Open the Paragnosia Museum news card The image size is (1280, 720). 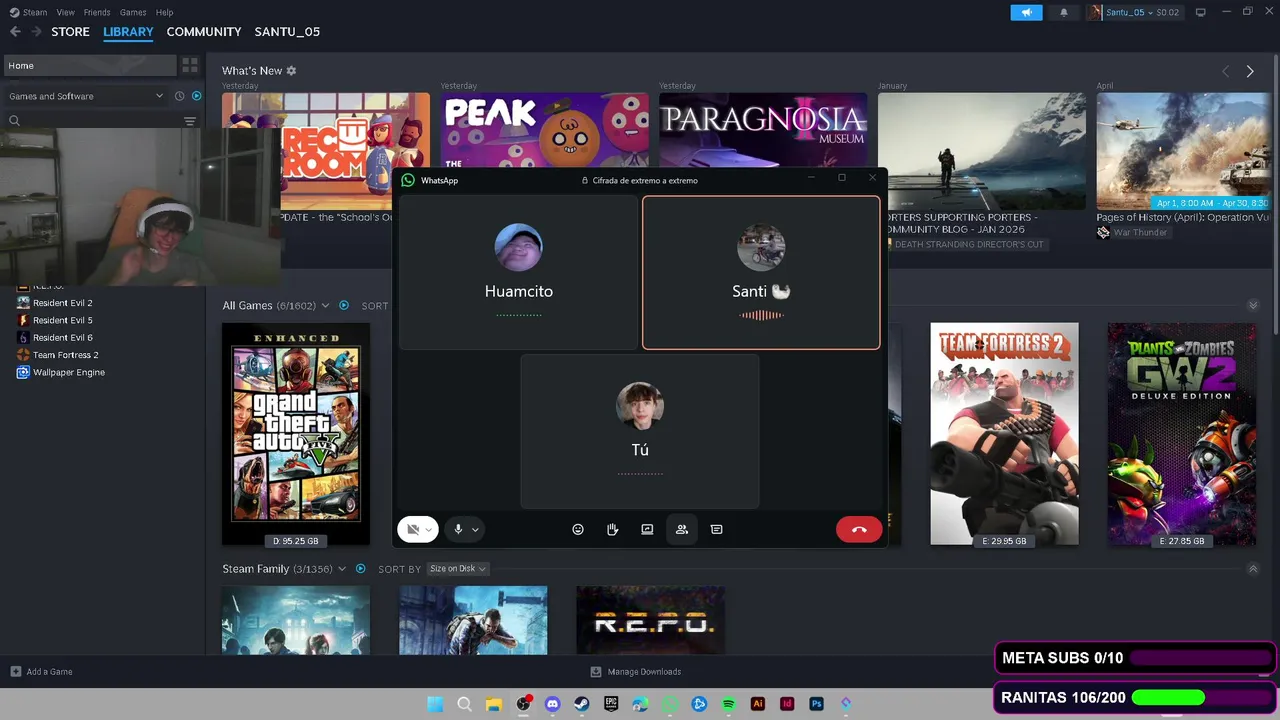point(763,130)
